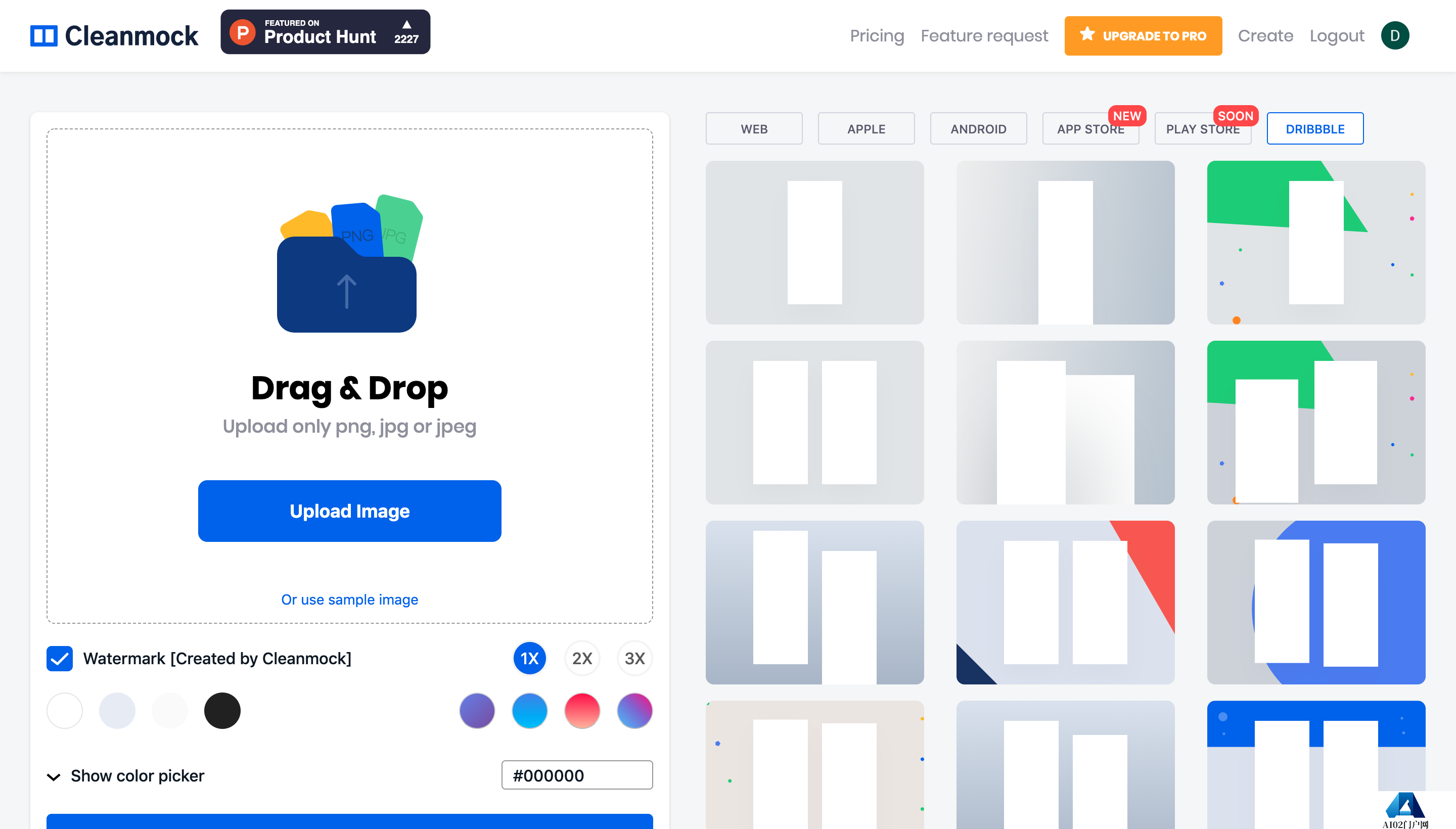Click the folder upload illustration
Viewport: 1456px width, 829px height.
pyautogui.click(x=350, y=263)
